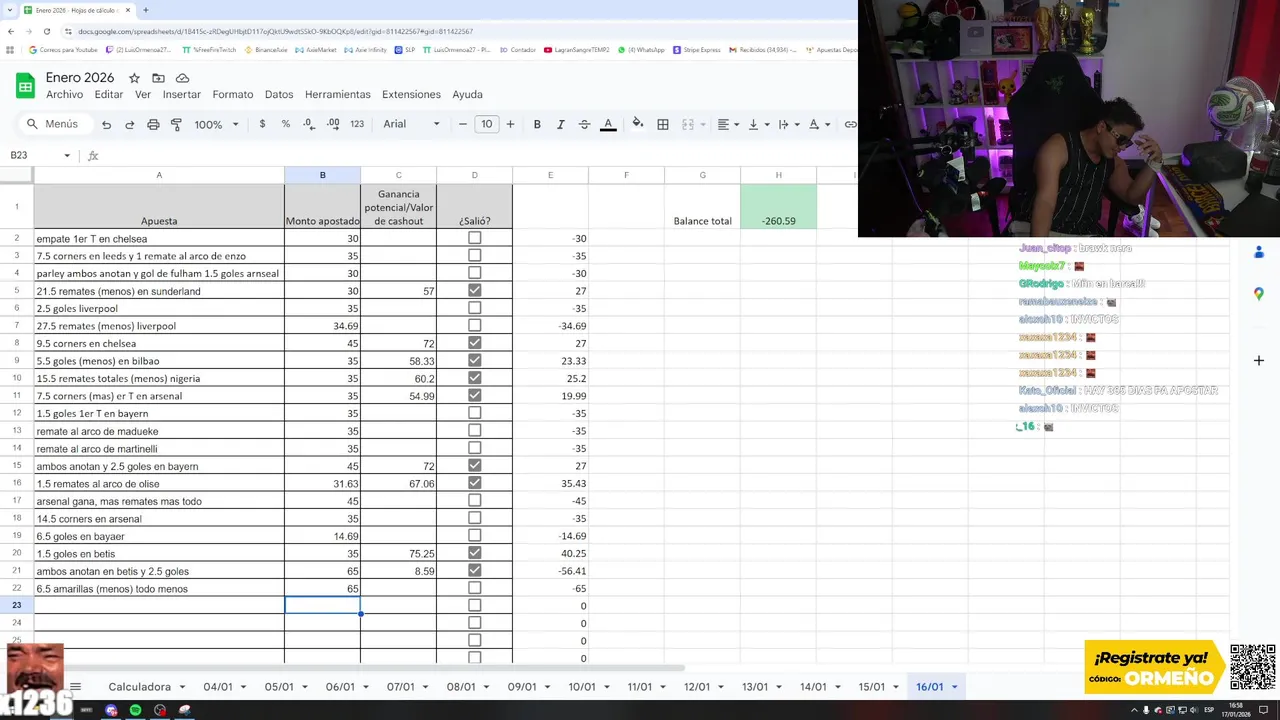Viewport: 1280px width, 720px height.
Task: Insert a link from toolbar
Action: (x=850, y=124)
